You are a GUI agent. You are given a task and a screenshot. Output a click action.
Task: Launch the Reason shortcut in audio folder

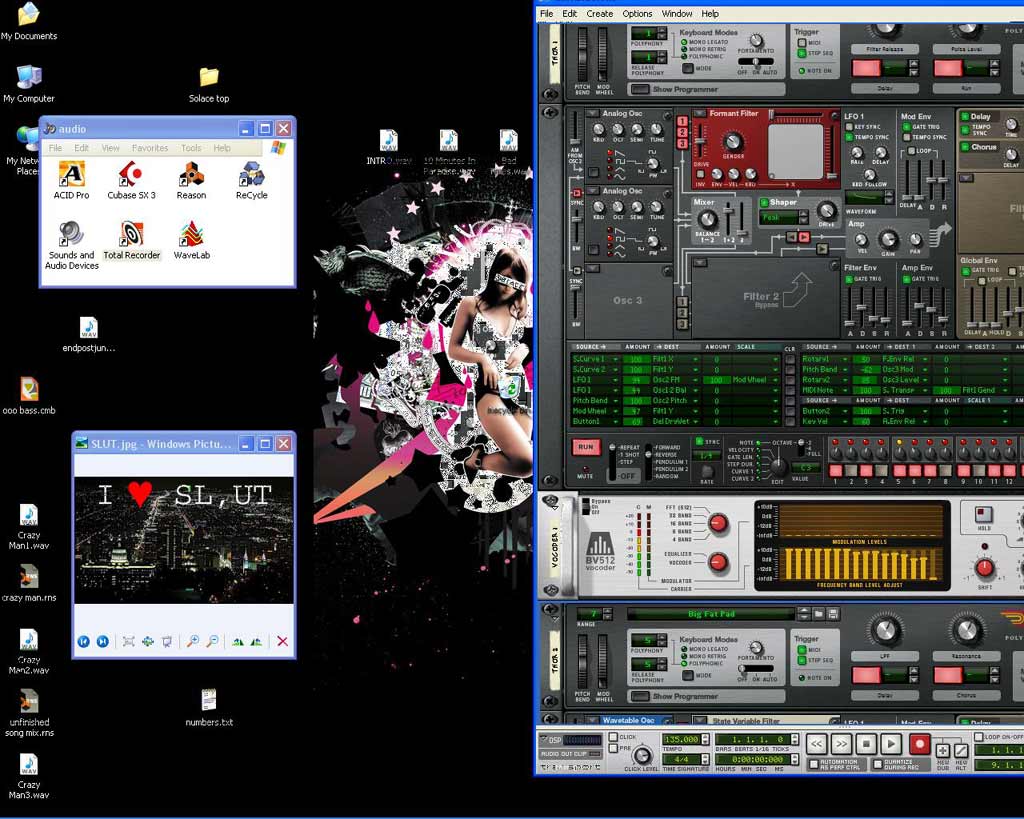coord(191,181)
